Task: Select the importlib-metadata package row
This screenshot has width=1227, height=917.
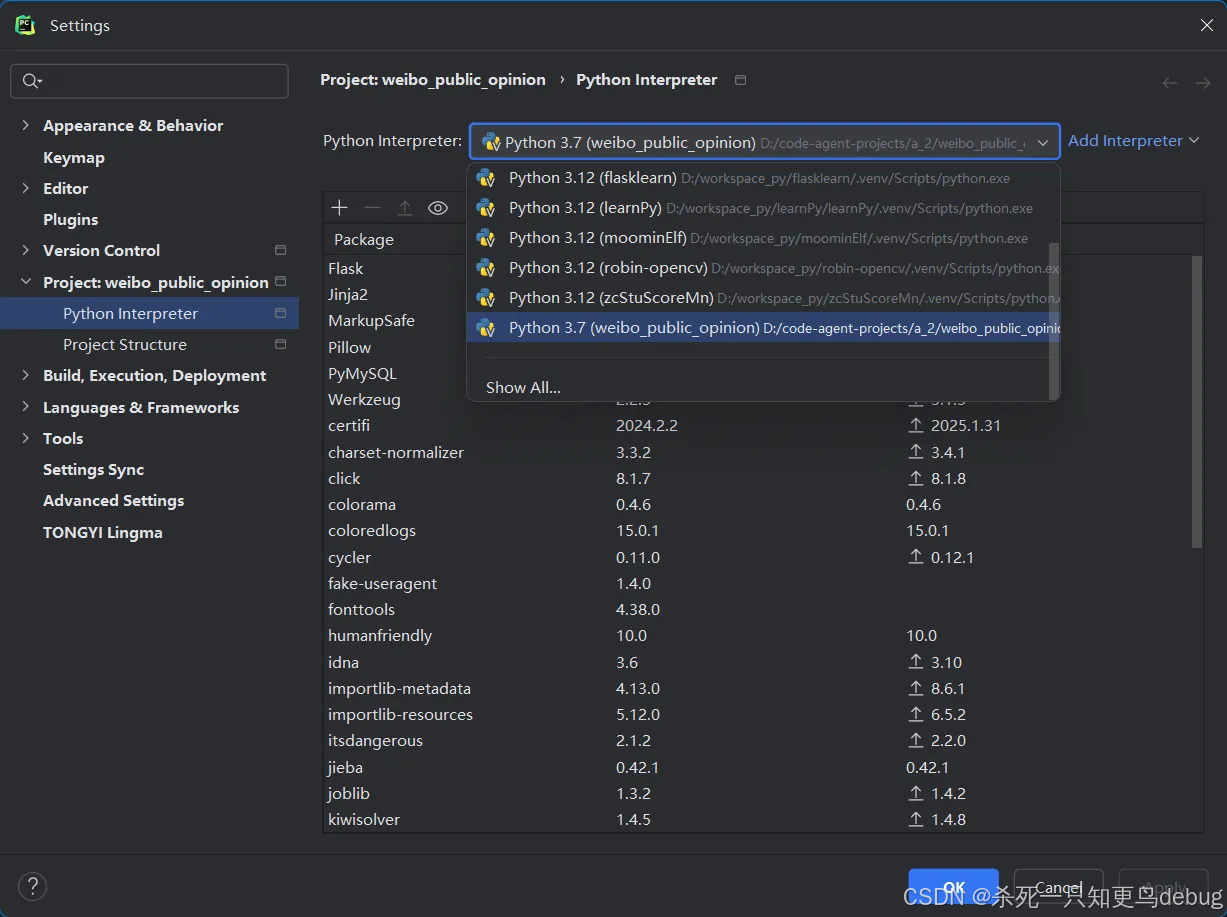Action: (758, 688)
